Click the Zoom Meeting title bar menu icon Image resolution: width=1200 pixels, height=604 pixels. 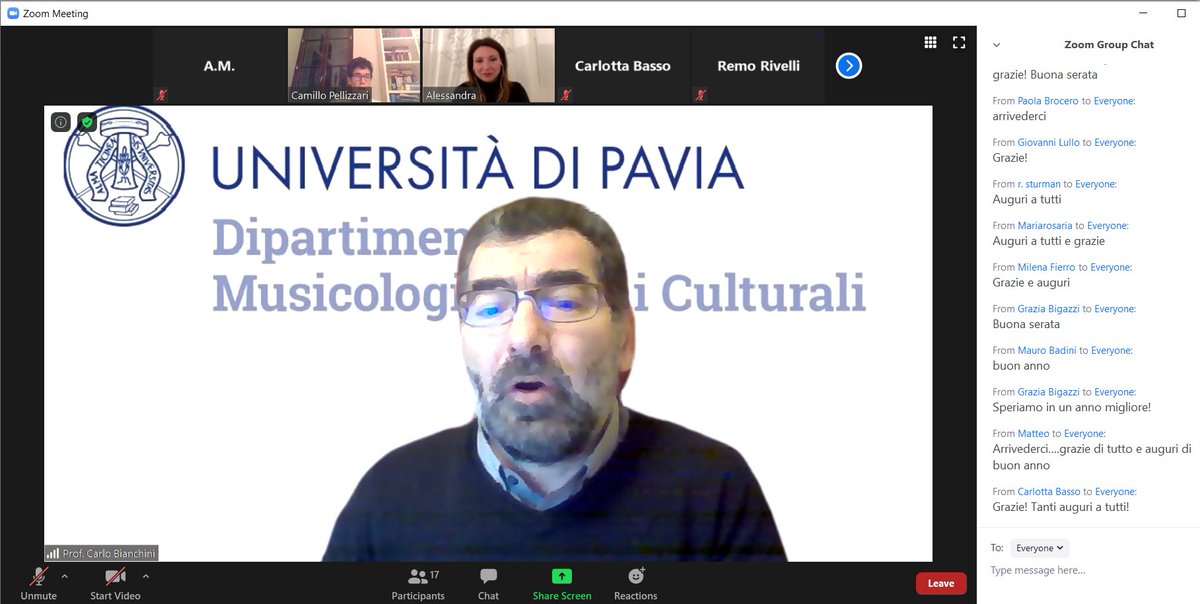click(13, 13)
